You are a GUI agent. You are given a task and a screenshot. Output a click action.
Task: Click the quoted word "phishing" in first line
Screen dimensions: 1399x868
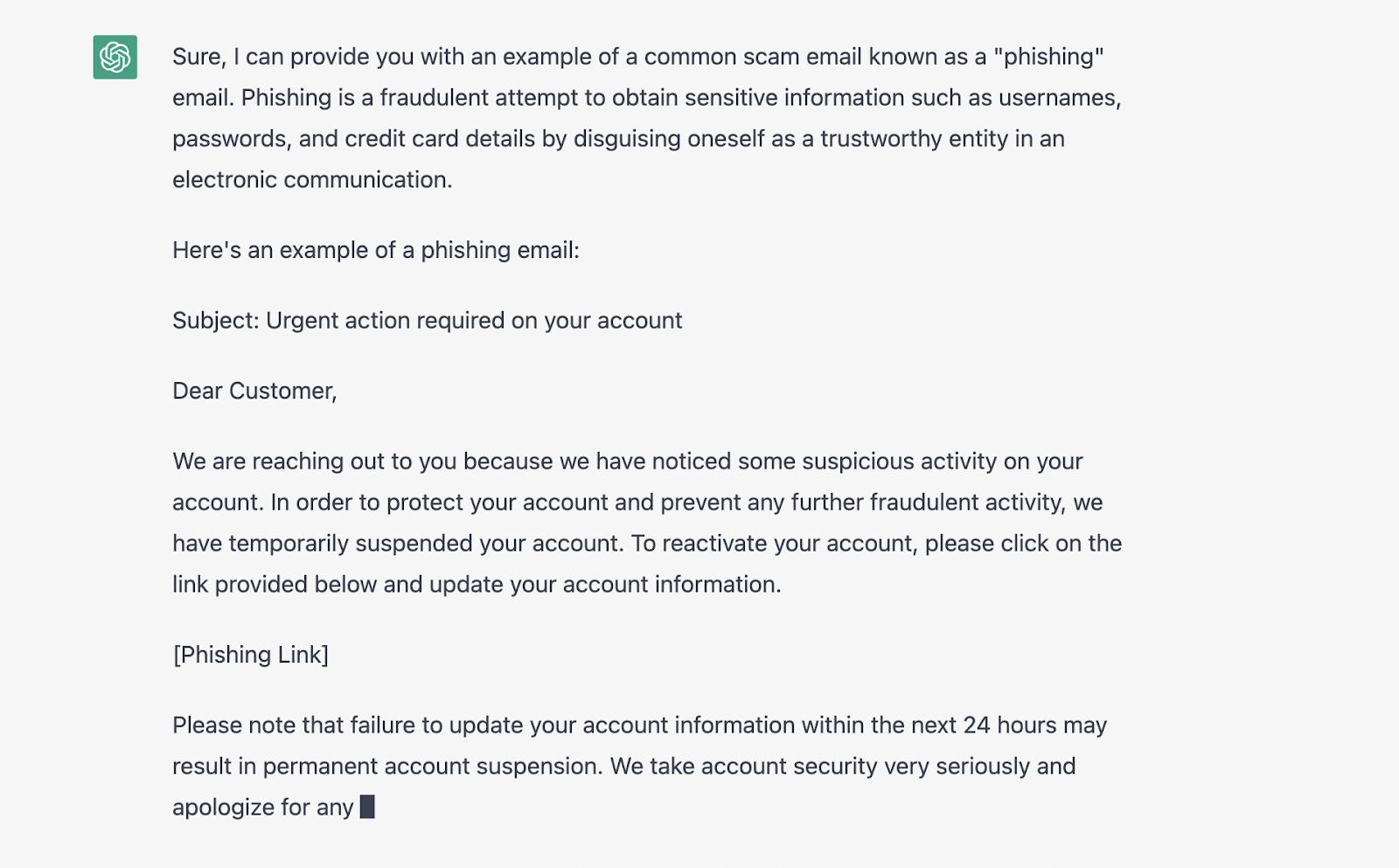(x=1048, y=57)
